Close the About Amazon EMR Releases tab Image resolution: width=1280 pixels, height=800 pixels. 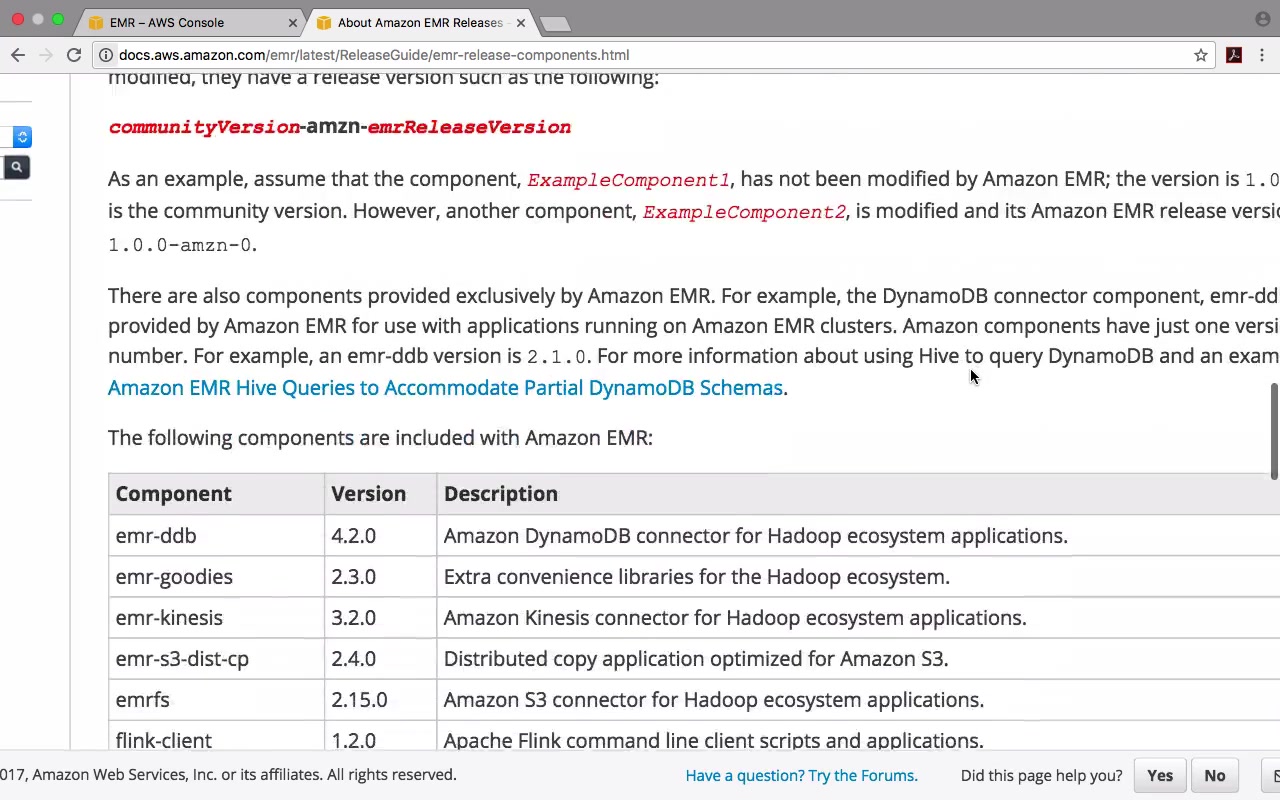520,23
